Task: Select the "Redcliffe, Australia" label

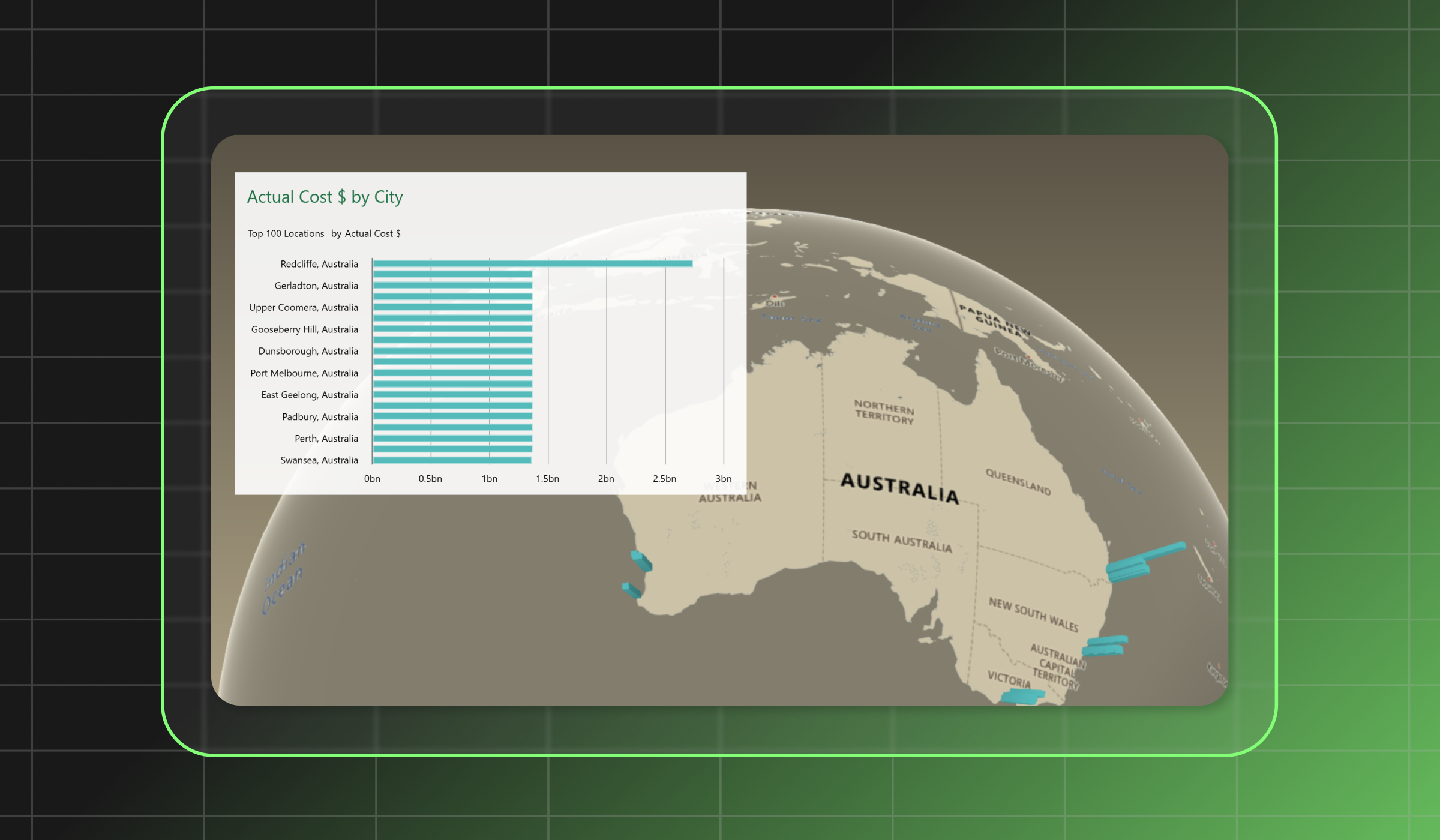Action: pyautogui.click(x=319, y=264)
